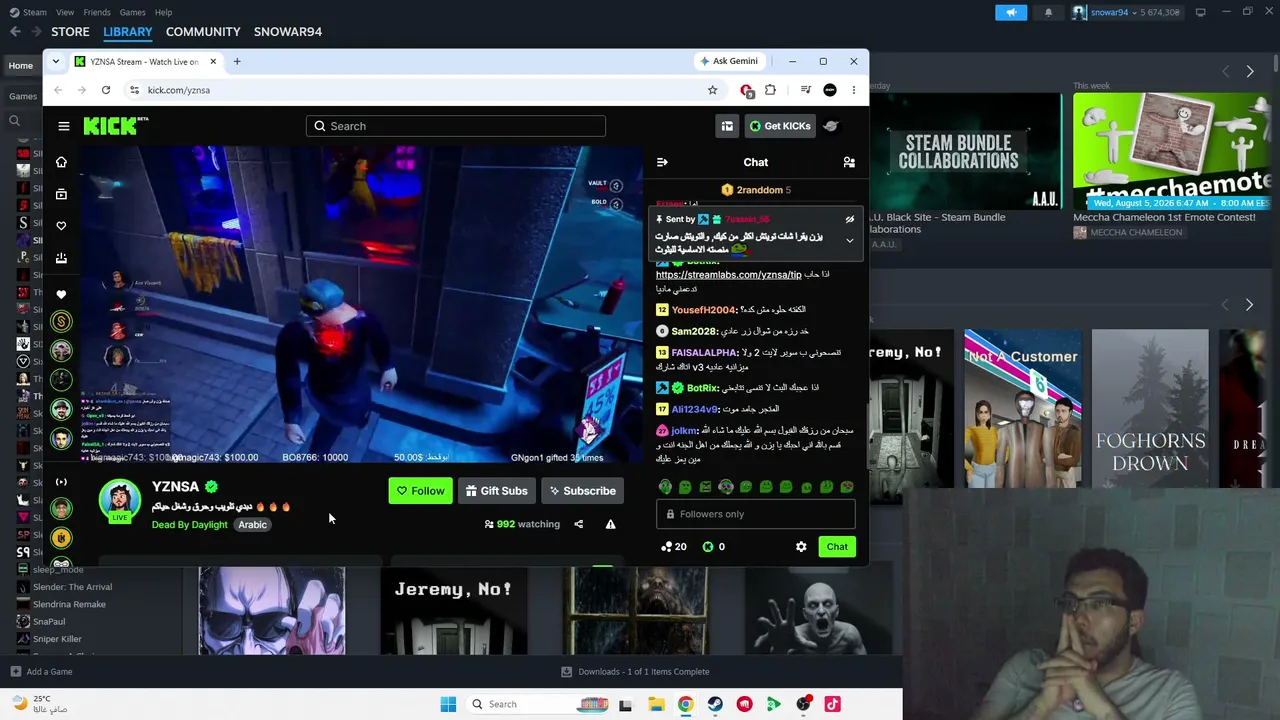
Task: Subscribe to the YZNSA channel
Action: (x=582, y=491)
